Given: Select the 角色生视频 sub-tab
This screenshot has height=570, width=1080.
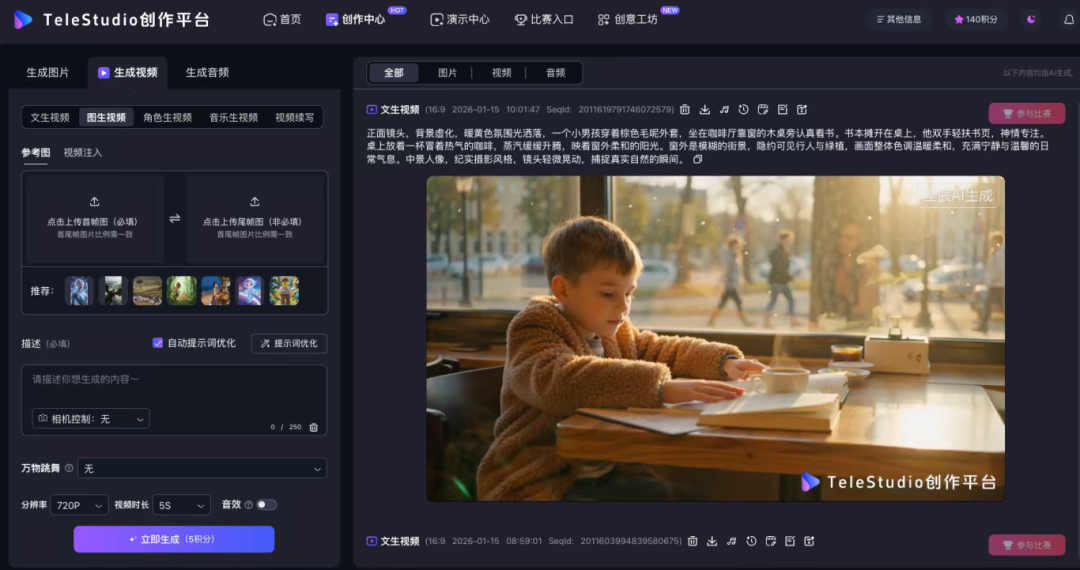Looking at the screenshot, I should pos(167,117).
